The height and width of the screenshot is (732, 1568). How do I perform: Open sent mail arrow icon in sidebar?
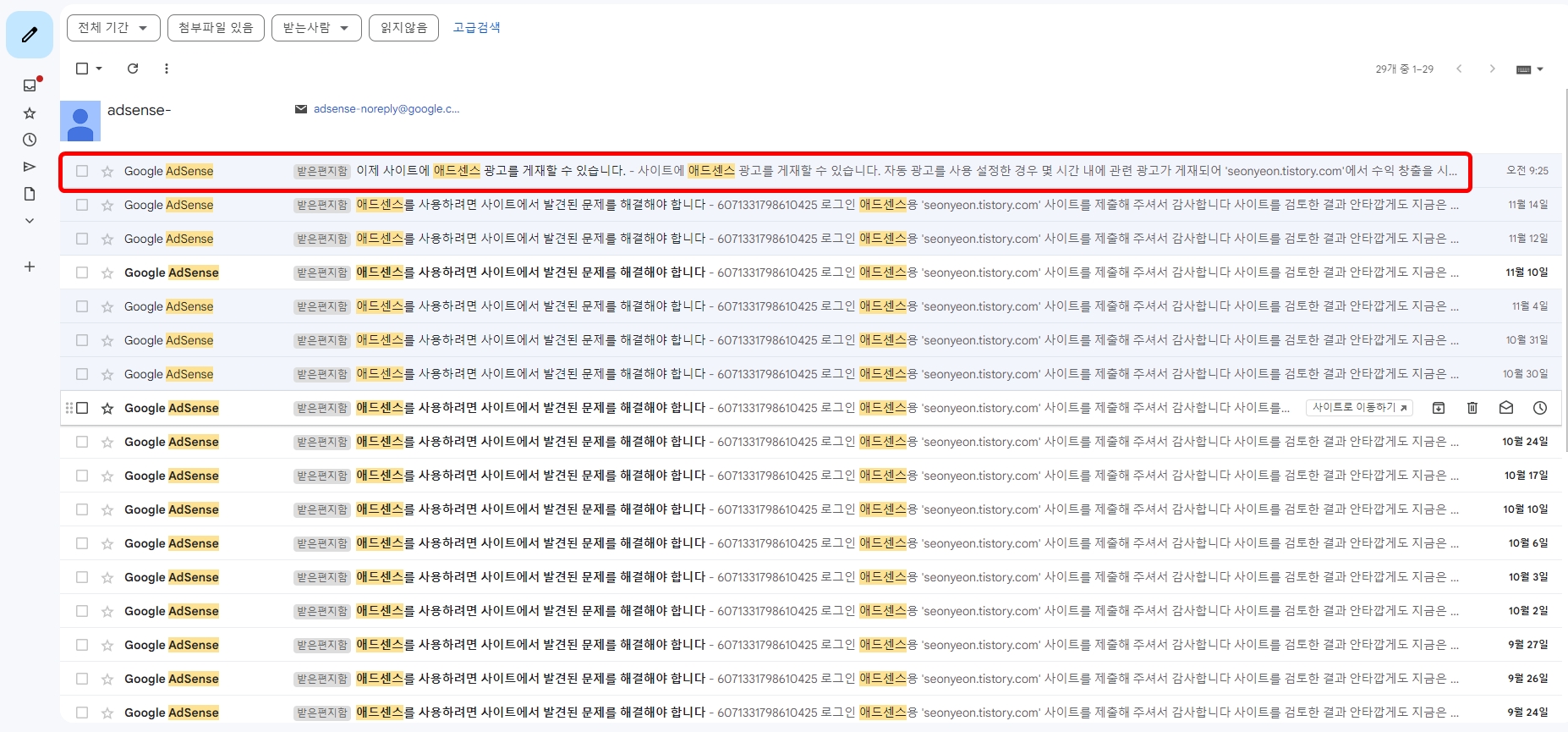pos(30,167)
